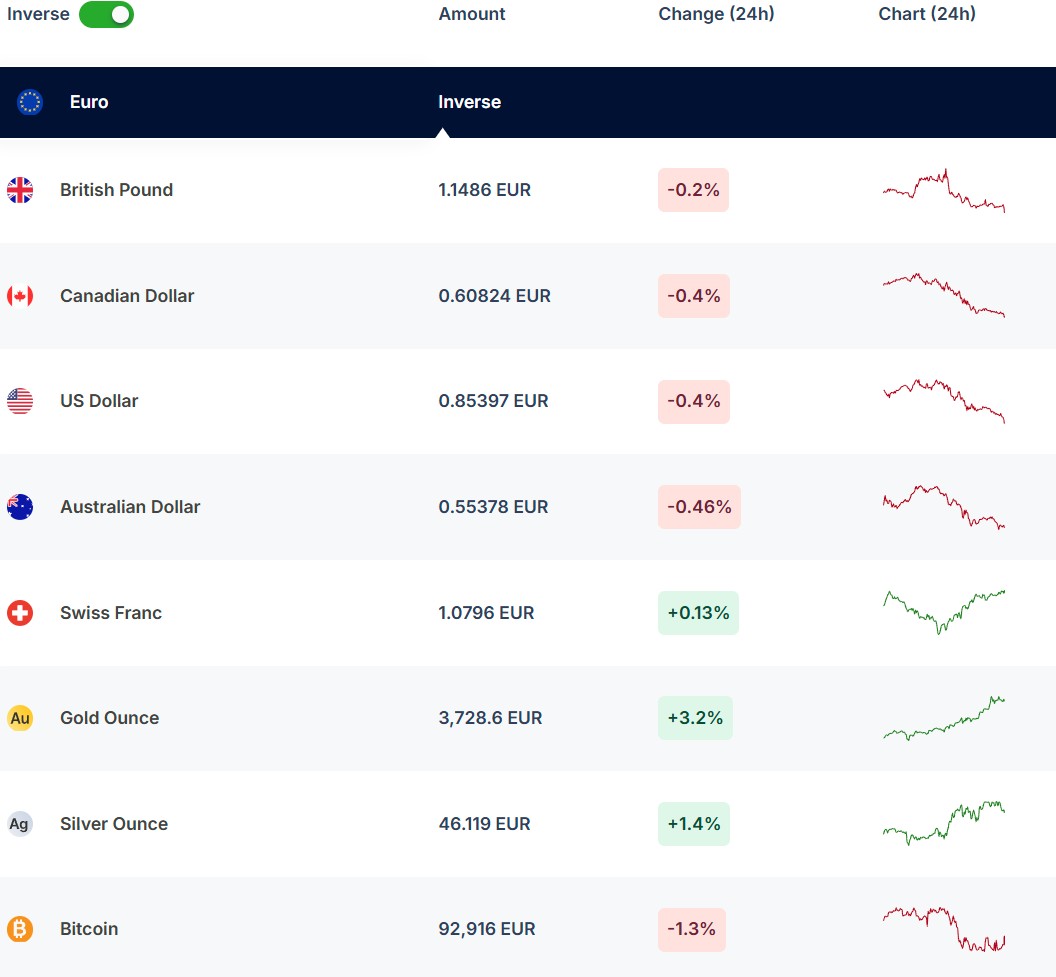
Task: Open the Gold Ounce 24h chart thumbnail
Action: 943,718
